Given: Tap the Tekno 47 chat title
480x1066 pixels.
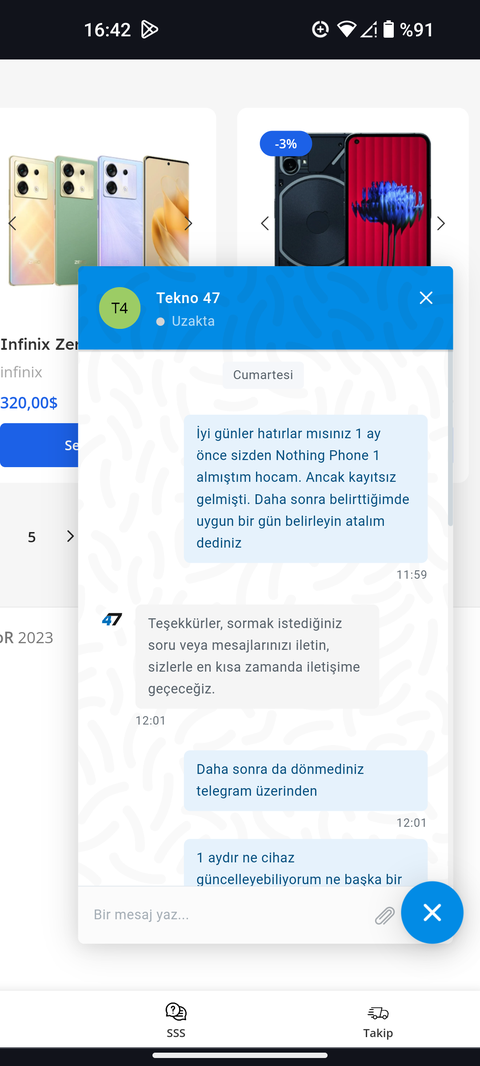Looking at the screenshot, I should click(x=188, y=298).
